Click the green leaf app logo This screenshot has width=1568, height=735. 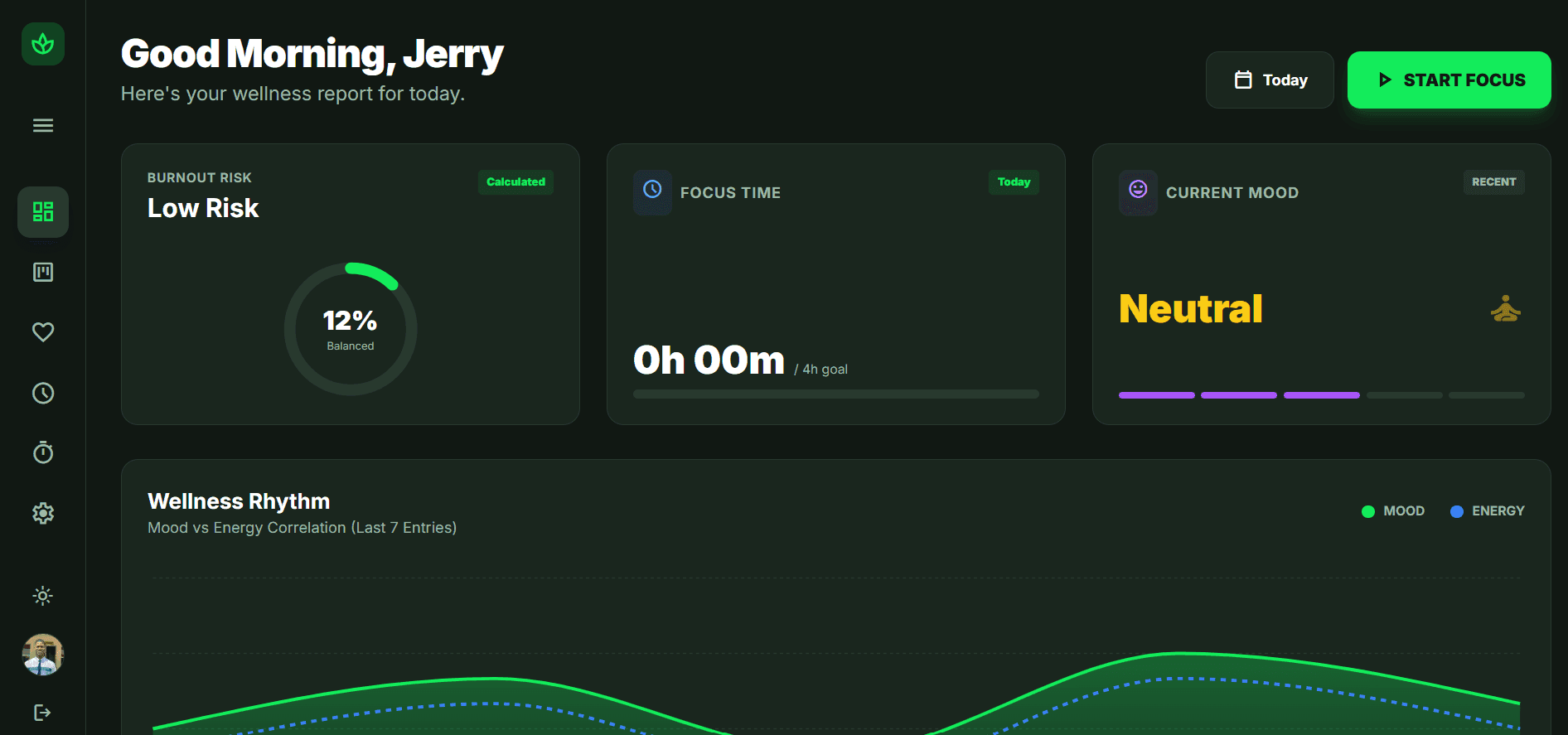point(43,44)
